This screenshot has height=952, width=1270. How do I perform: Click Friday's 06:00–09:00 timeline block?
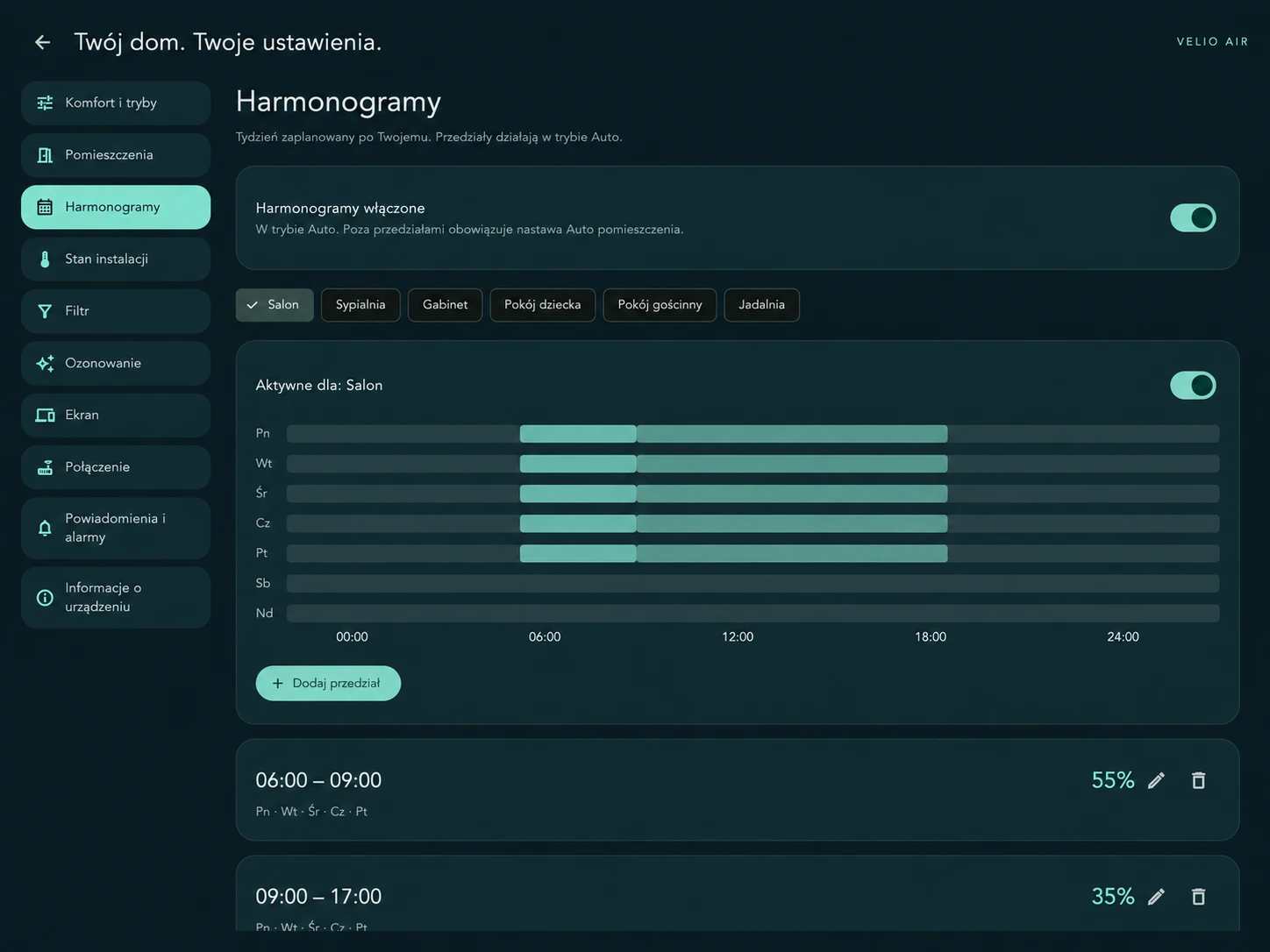pos(578,553)
